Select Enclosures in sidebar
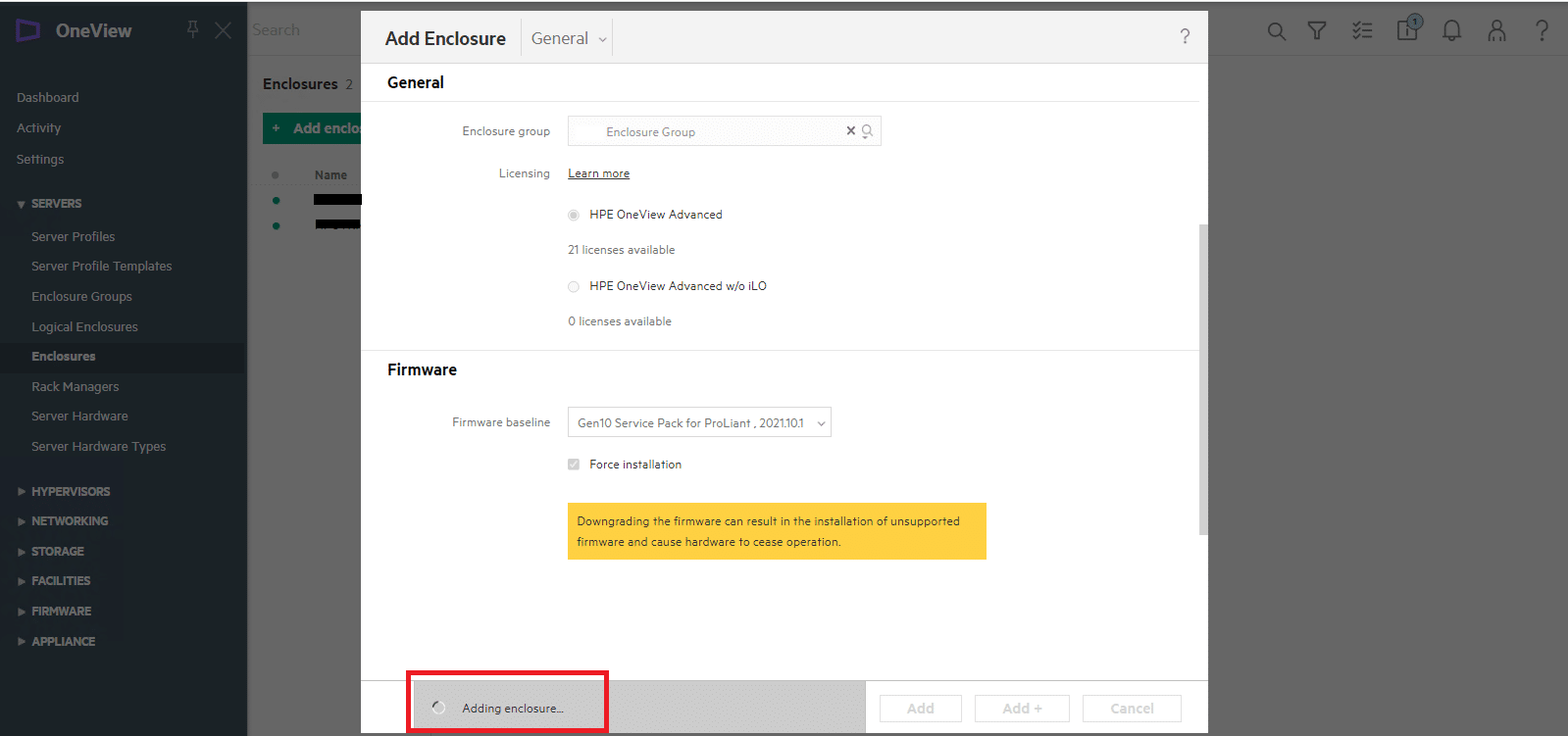 [64, 357]
